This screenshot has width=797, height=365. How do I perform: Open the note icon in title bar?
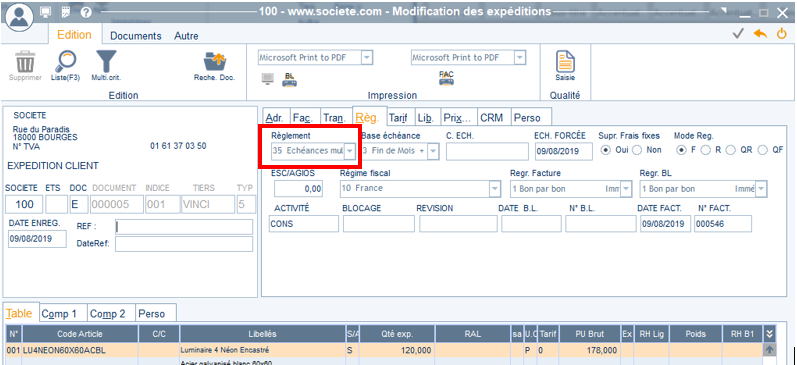pyautogui.click(x=66, y=12)
